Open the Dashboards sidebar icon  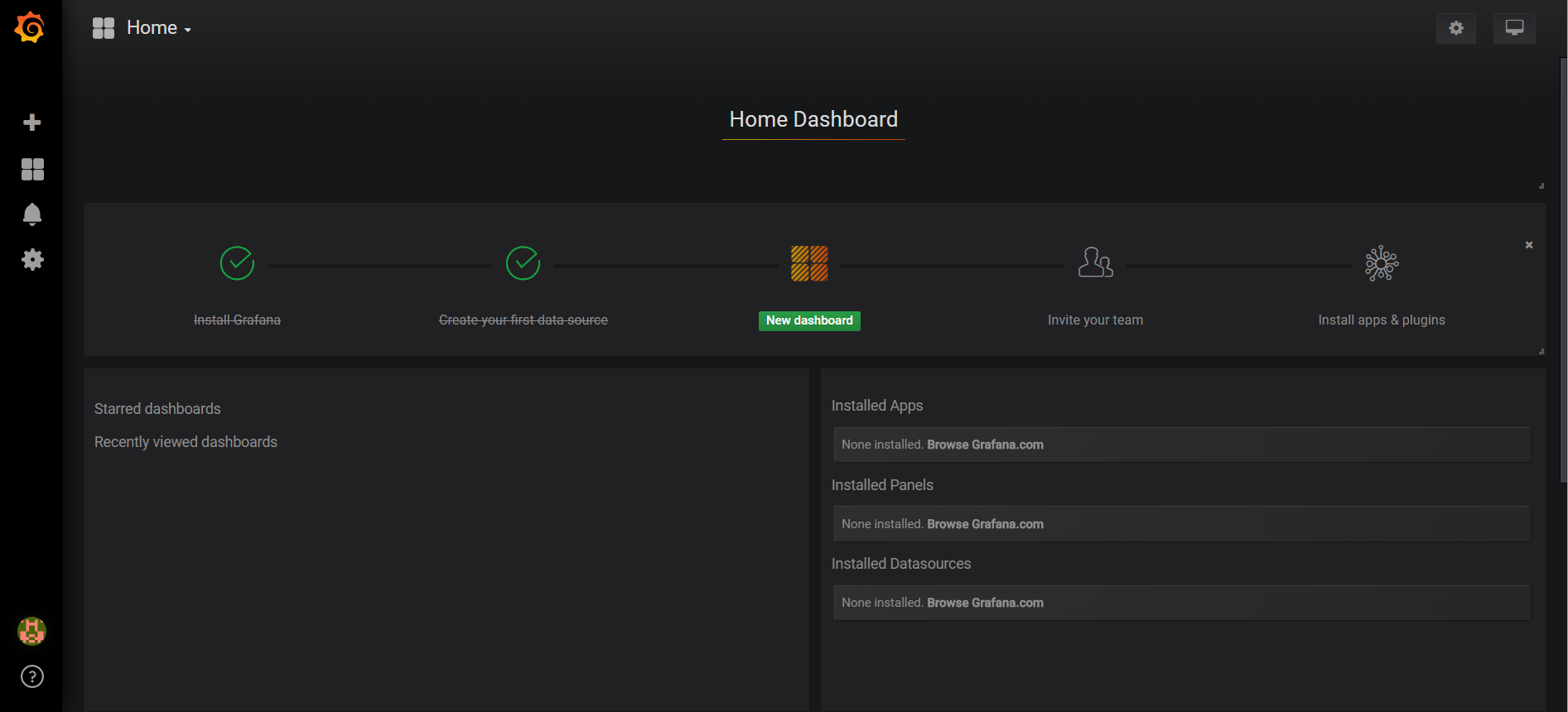pos(32,169)
